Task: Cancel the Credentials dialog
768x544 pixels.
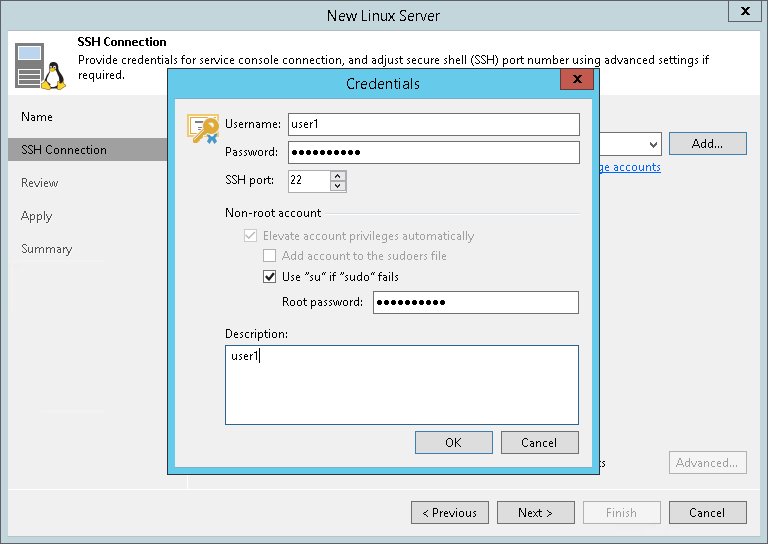Action: tap(539, 443)
